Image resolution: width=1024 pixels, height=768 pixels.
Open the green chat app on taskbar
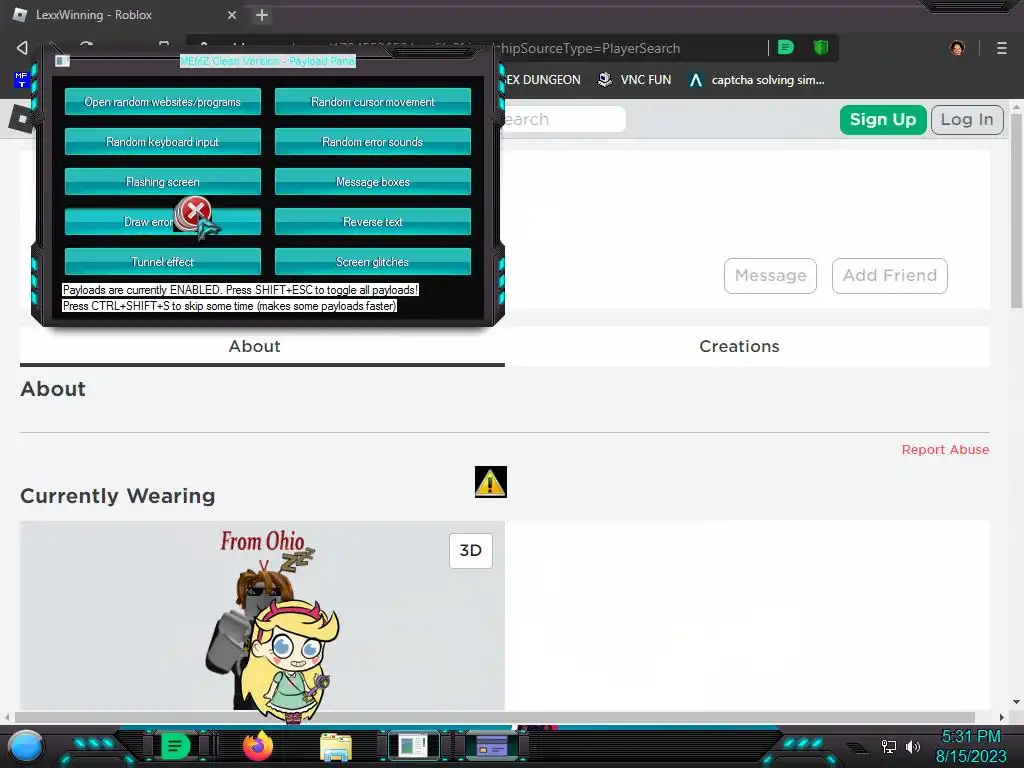[175, 746]
